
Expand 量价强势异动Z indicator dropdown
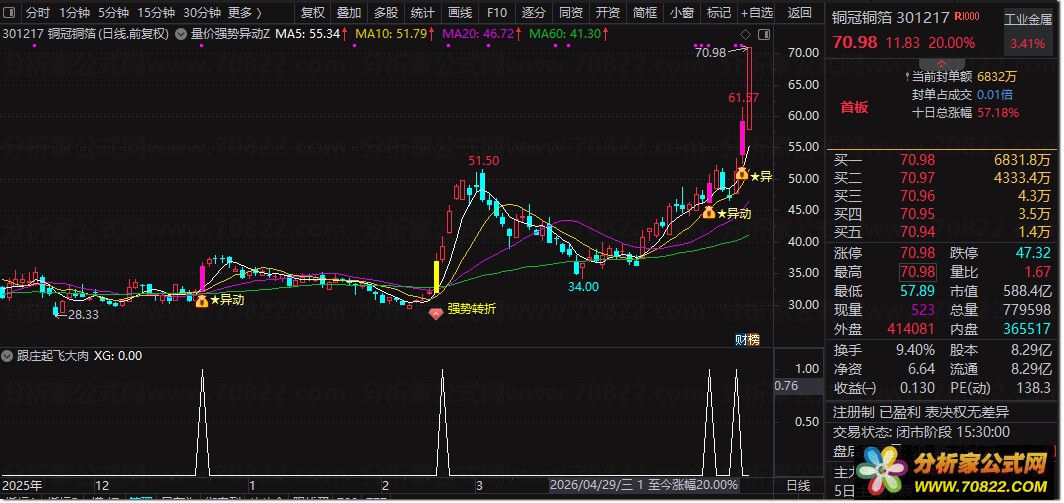point(181,33)
